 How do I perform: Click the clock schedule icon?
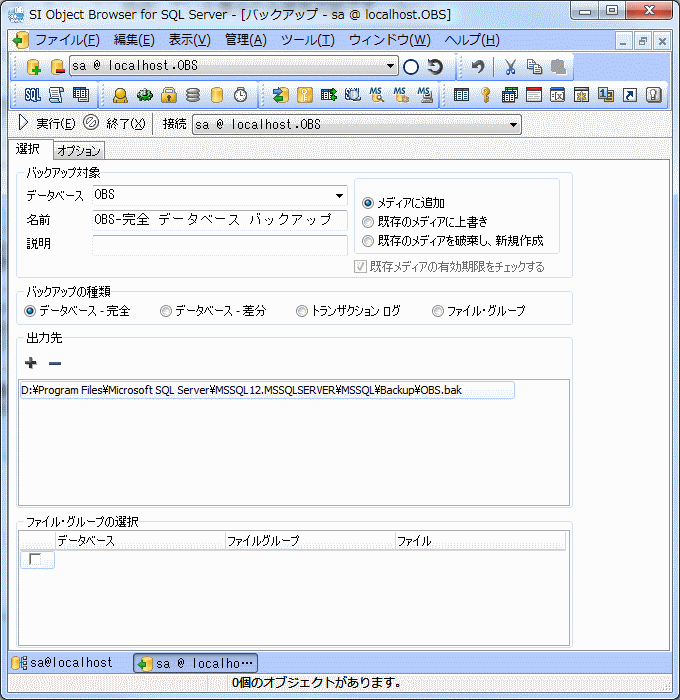[x=241, y=95]
